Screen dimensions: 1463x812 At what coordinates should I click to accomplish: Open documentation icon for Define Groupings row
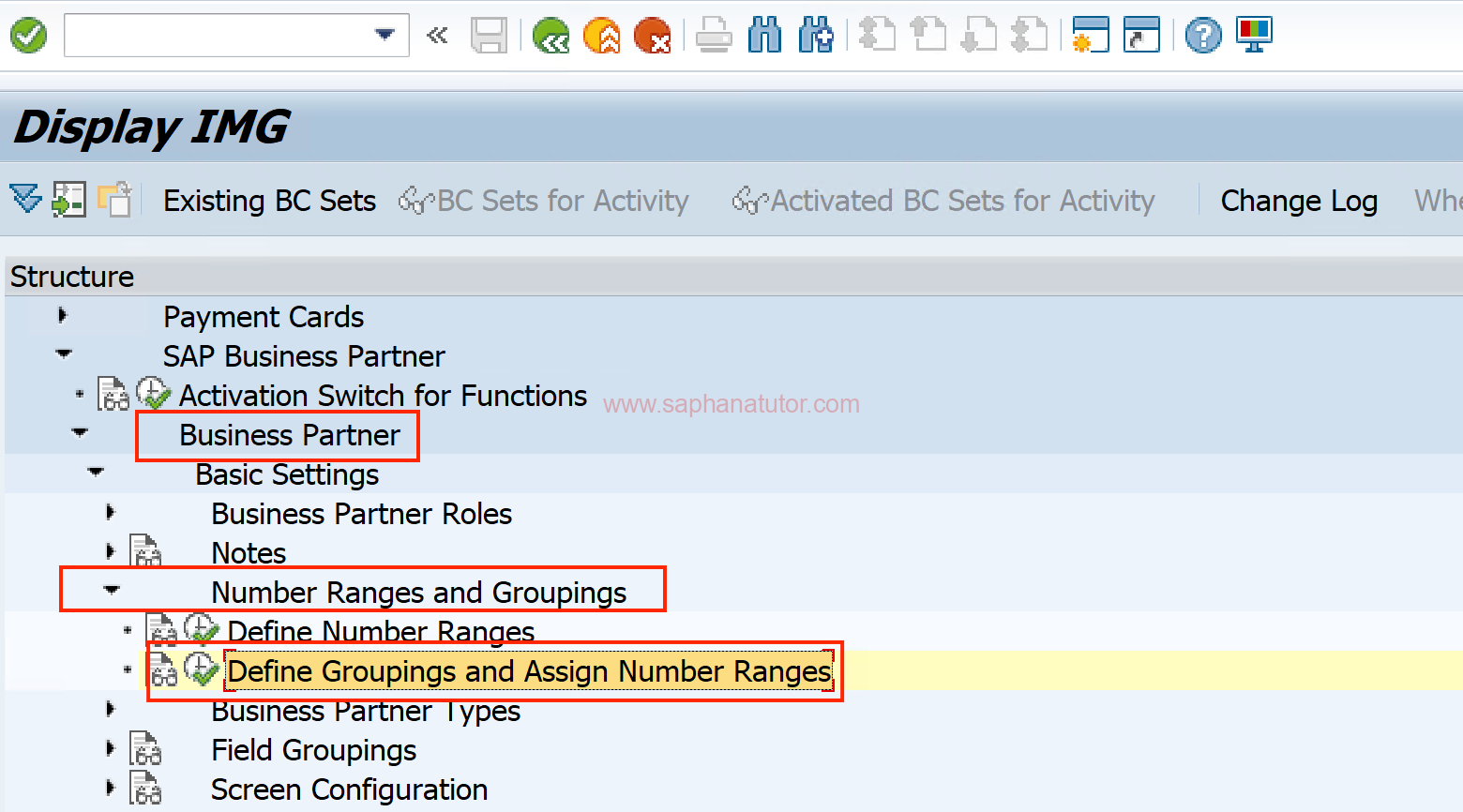pyautogui.click(x=162, y=669)
